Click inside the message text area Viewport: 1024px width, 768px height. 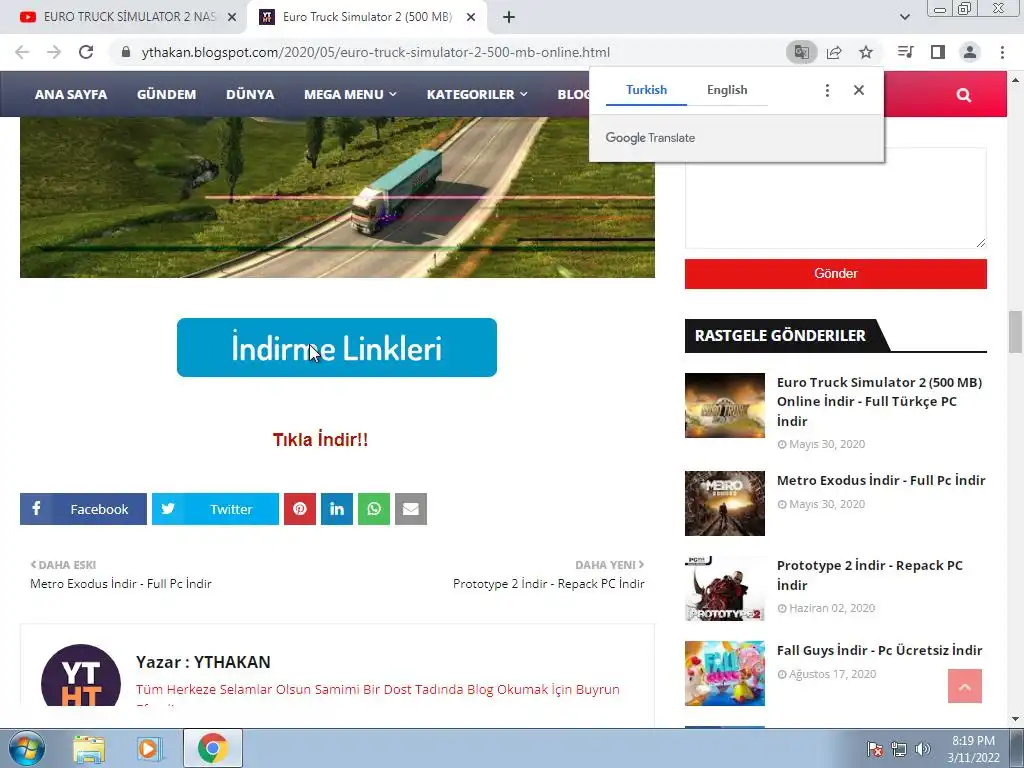click(x=836, y=197)
